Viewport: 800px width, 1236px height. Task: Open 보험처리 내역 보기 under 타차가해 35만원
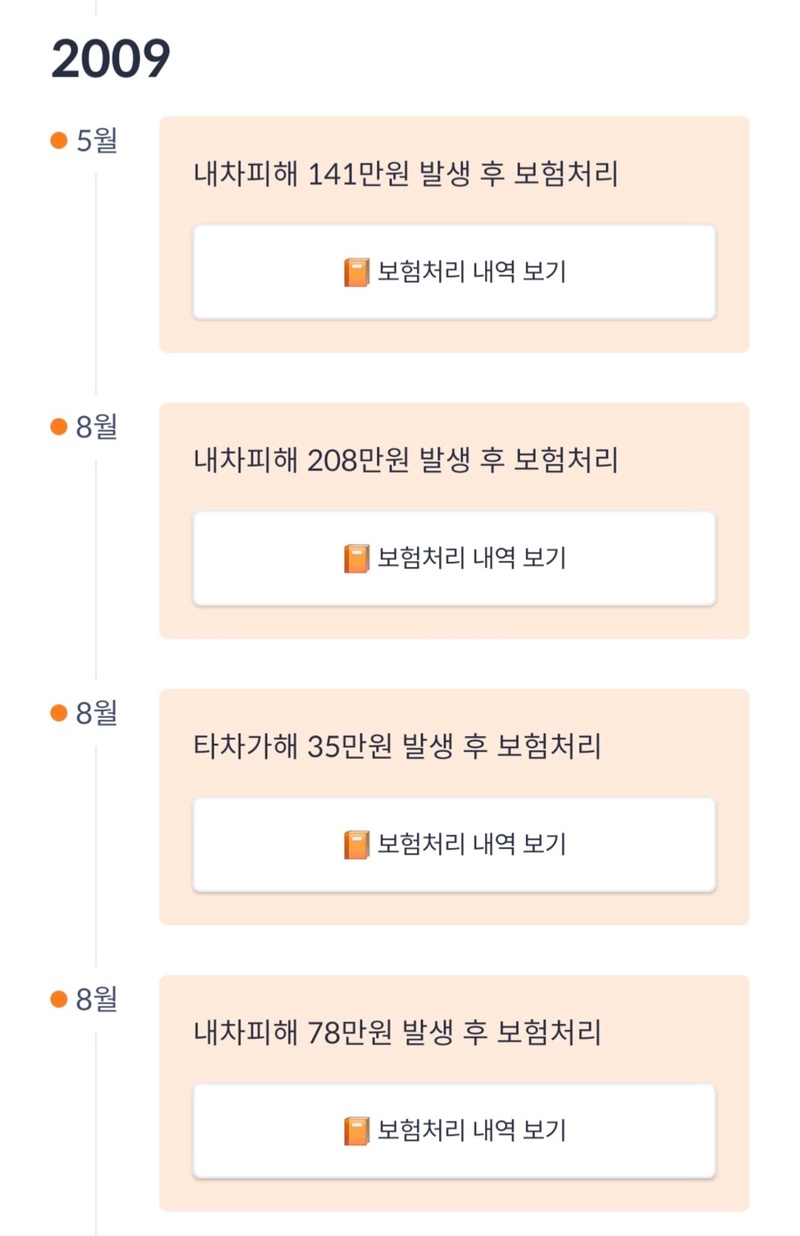pyautogui.click(x=454, y=845)
